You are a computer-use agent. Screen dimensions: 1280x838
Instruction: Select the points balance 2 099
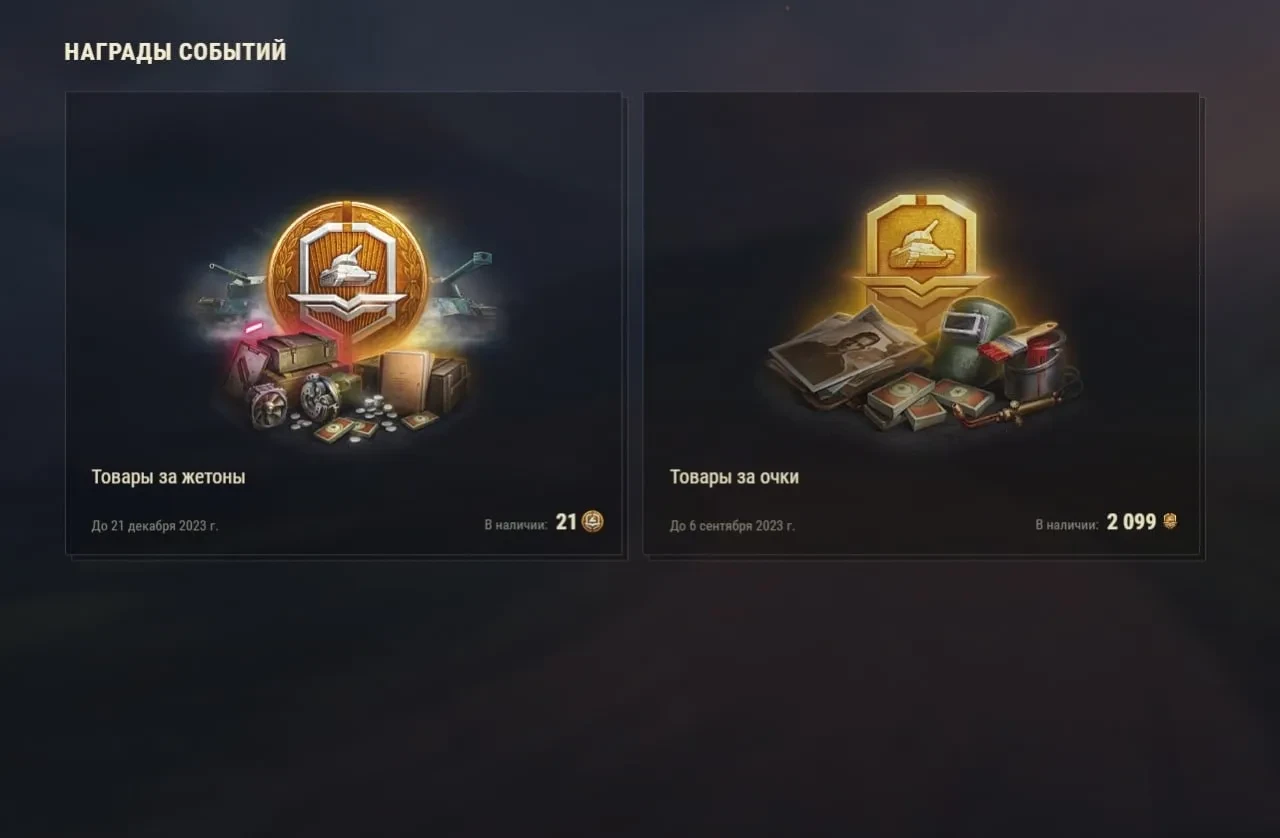(1131, 522)
